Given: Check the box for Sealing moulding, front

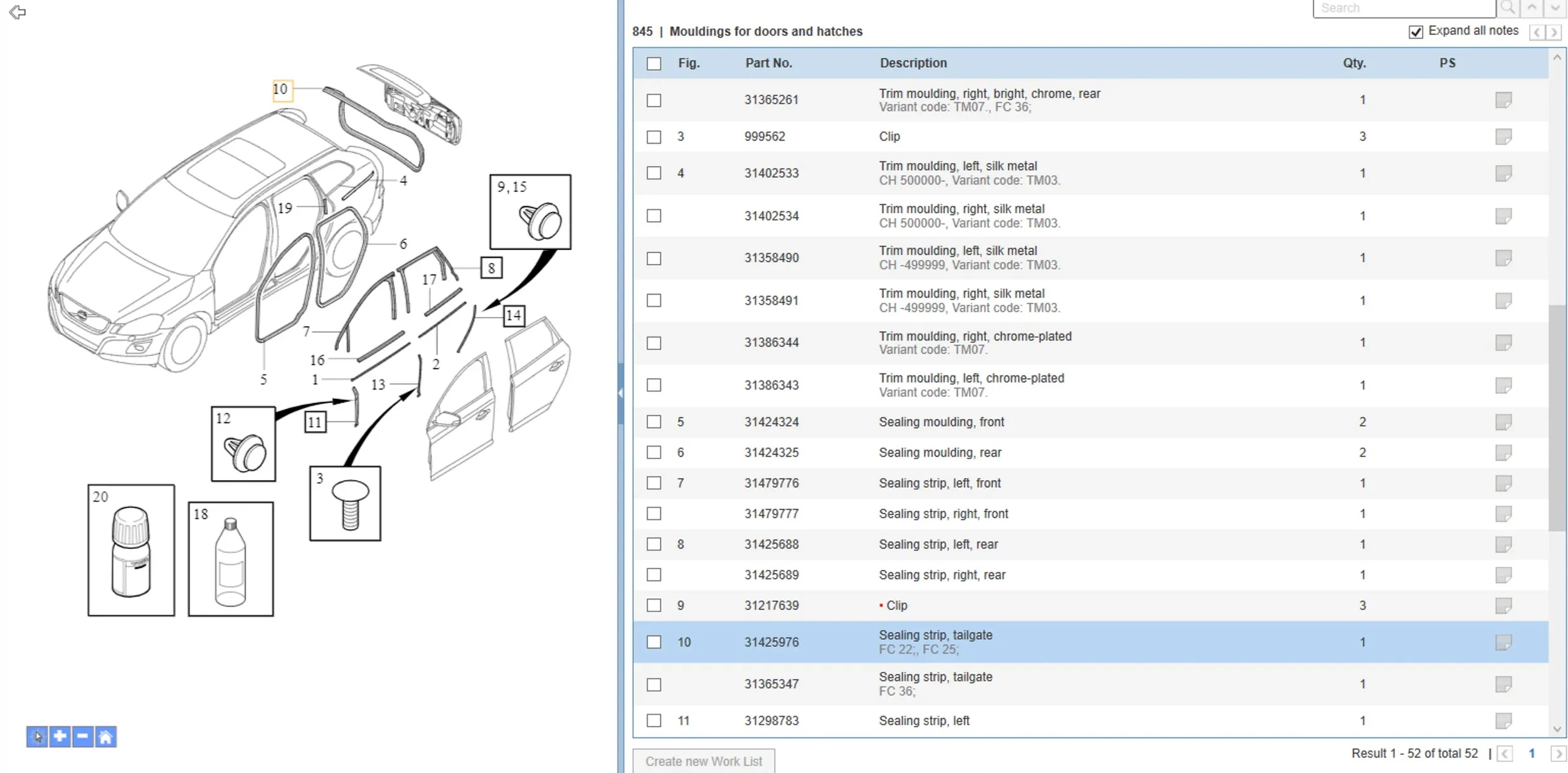Looking at the screenshot, I should coord(654,422).
